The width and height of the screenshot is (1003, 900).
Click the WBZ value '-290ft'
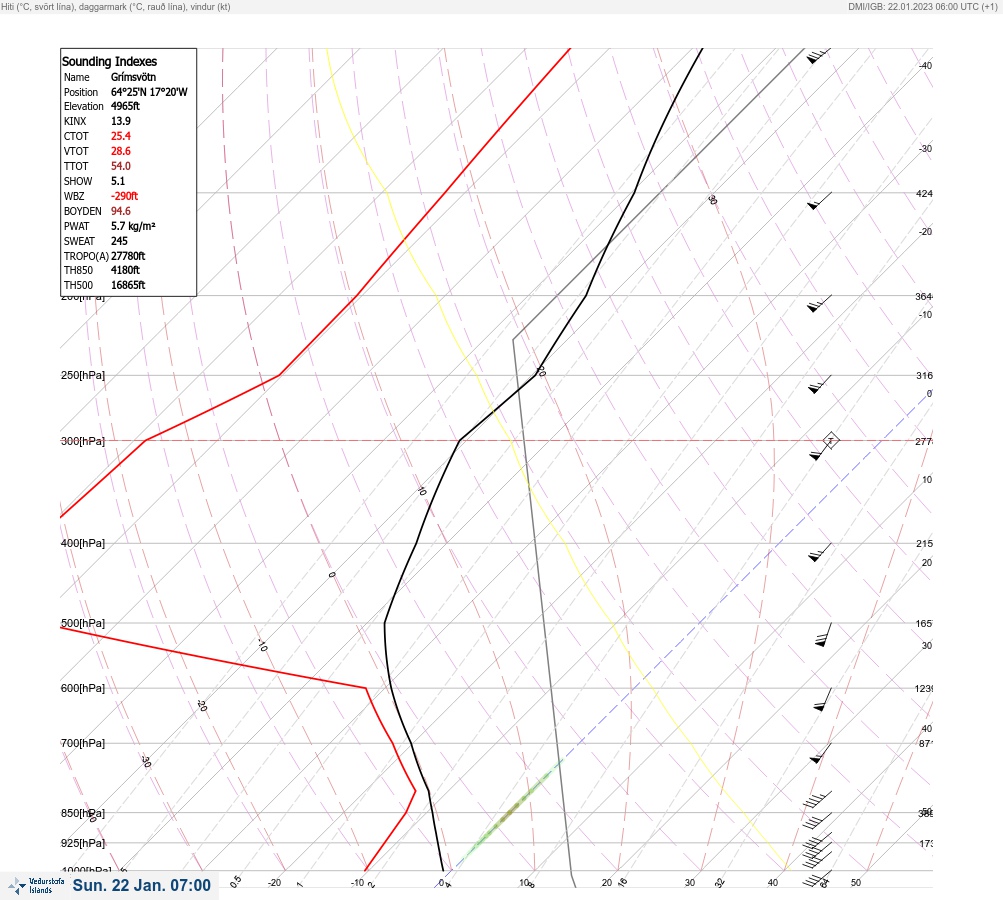124,196
